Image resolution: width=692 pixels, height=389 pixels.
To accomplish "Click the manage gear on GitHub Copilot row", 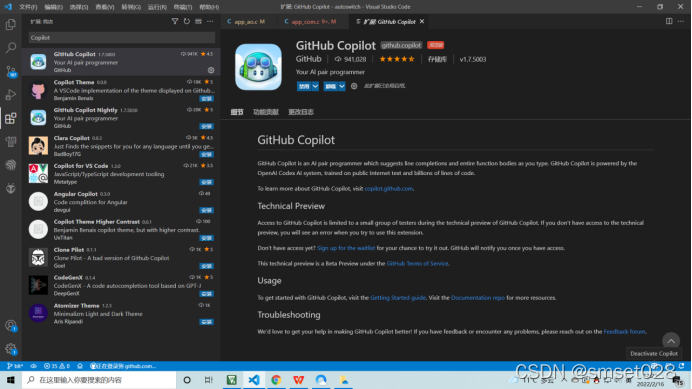I will pyautogui.click(x=211, y=70).
